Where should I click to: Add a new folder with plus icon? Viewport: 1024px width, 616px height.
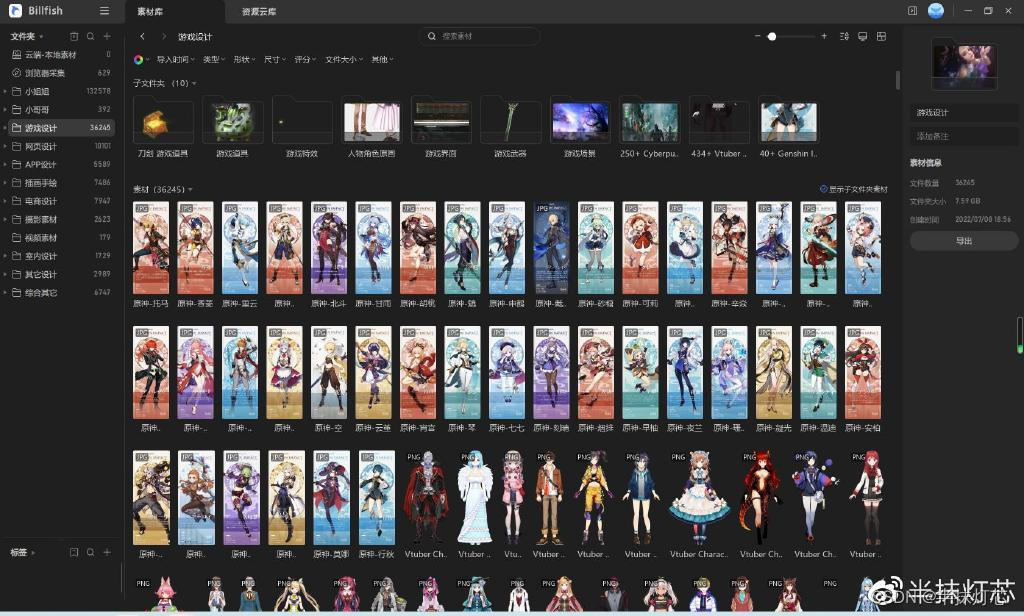point(107,37)
